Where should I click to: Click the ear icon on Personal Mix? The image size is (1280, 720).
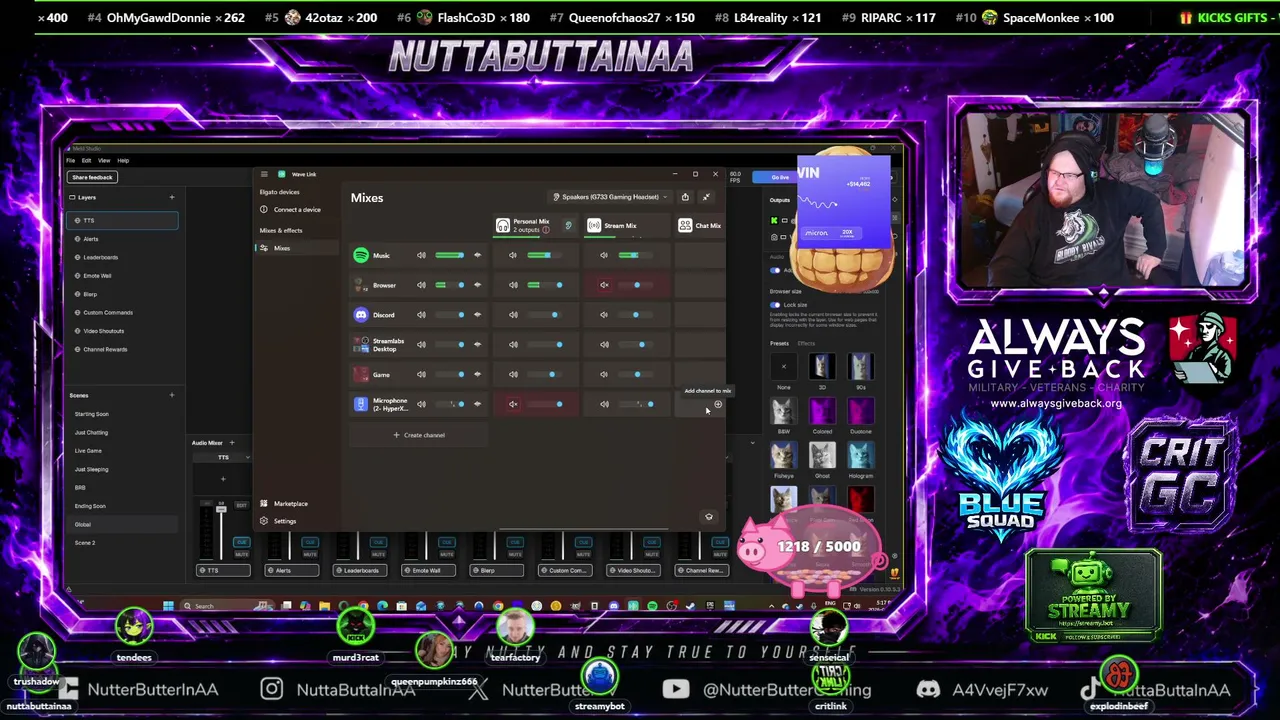click(x=568, y=226)
